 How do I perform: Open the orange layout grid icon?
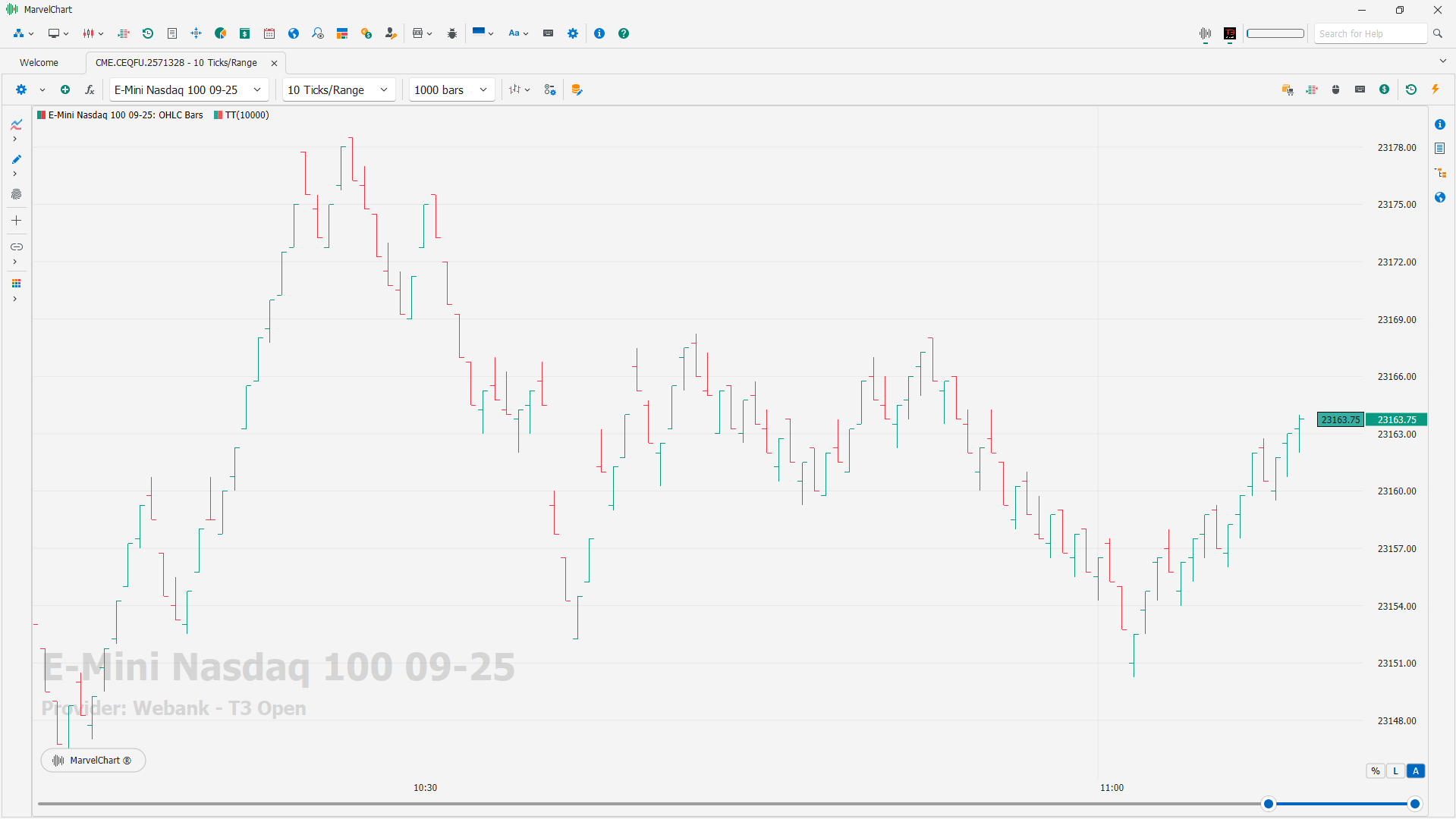pos(342,33)
